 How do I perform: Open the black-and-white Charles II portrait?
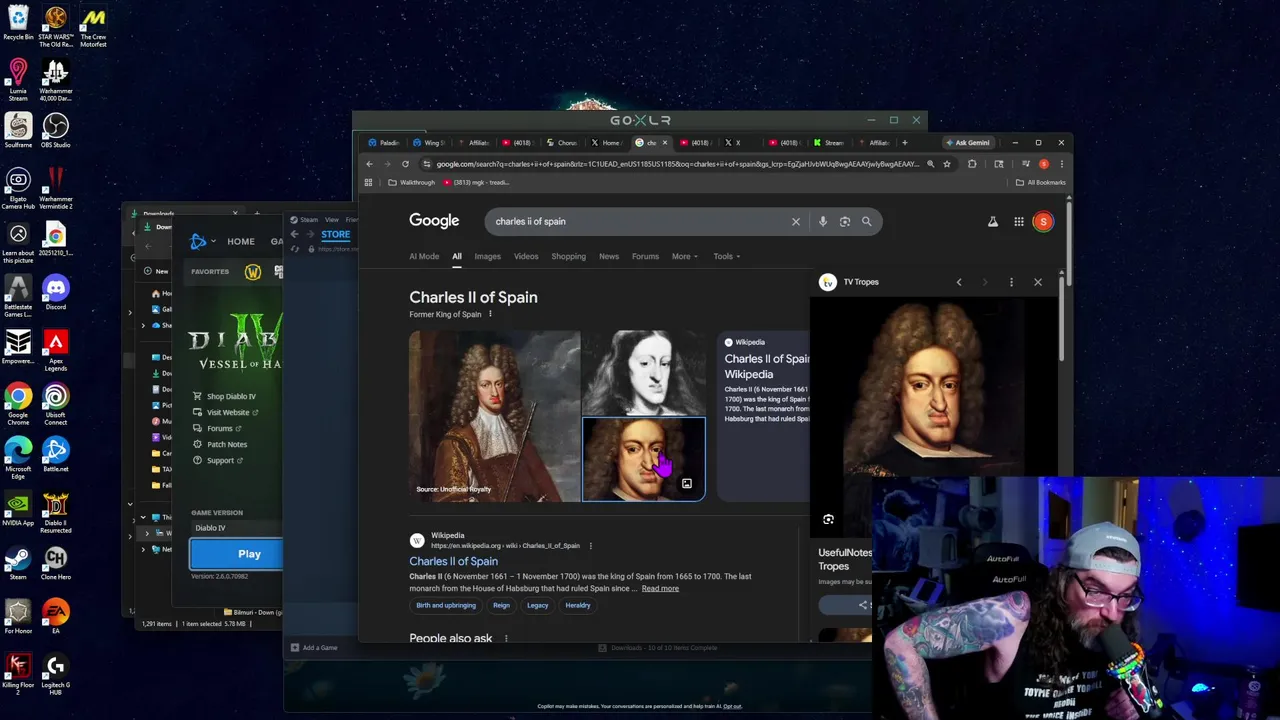pyautogui.click(x=644, y=372)
